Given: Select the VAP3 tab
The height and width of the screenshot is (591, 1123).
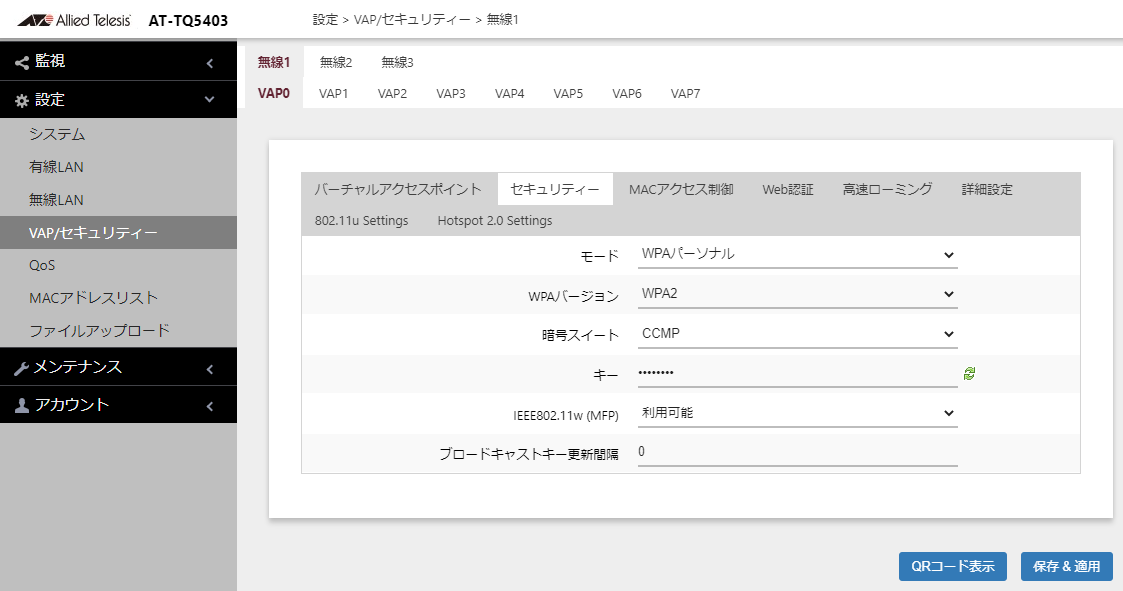Looking at the screenshot, I should pyautogui.click(x=450, y=94).
